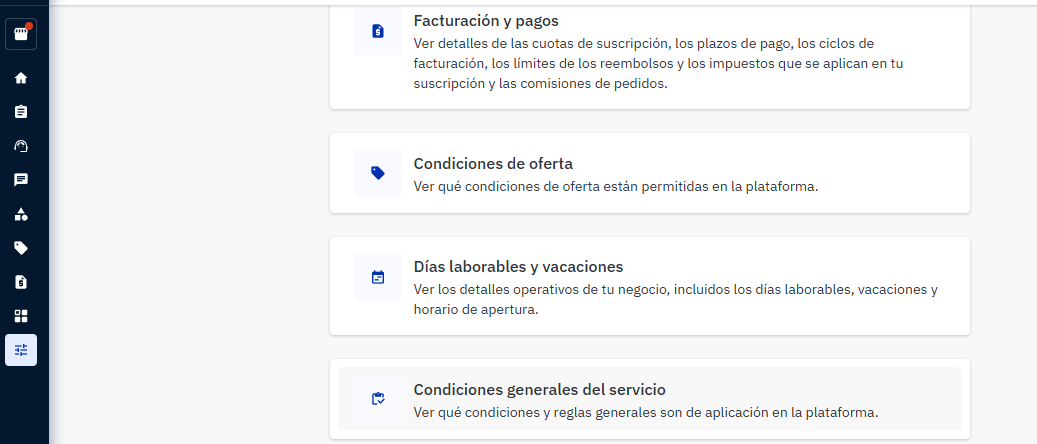1037x444 pixels.
Task: Click the Días laborables y vacaciones heading
Action: pyautogui.click(x=518, y=267)
